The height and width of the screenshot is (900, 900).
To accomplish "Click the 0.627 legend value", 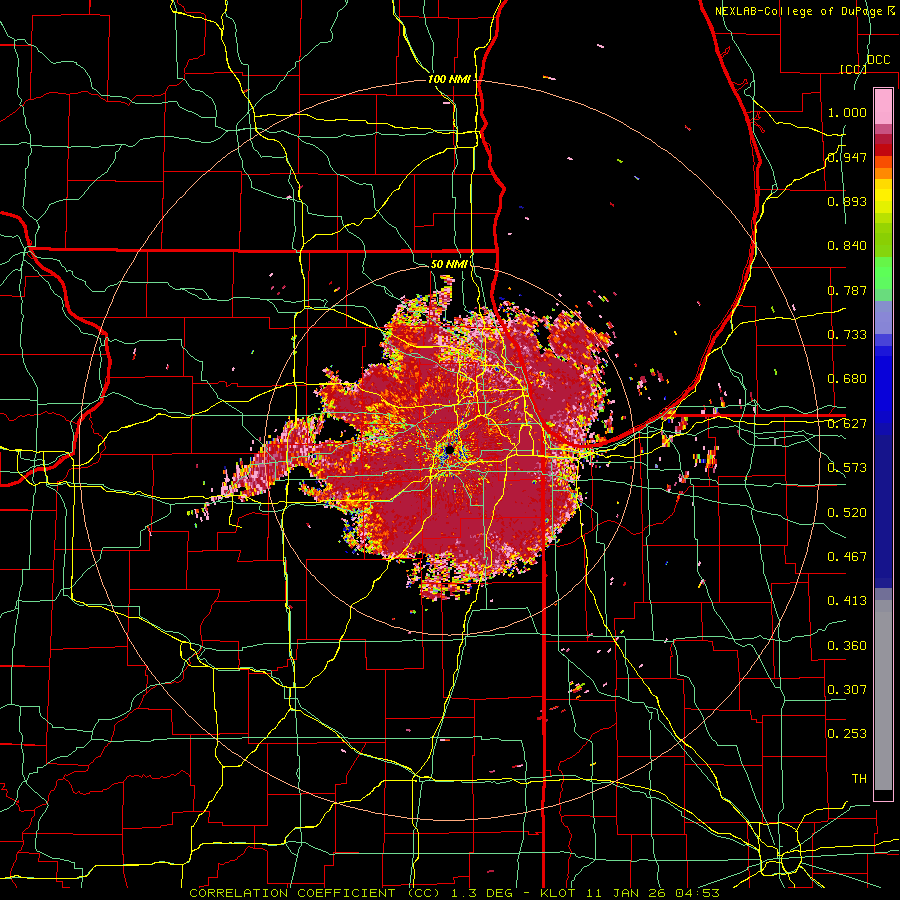I will point(847,424).
